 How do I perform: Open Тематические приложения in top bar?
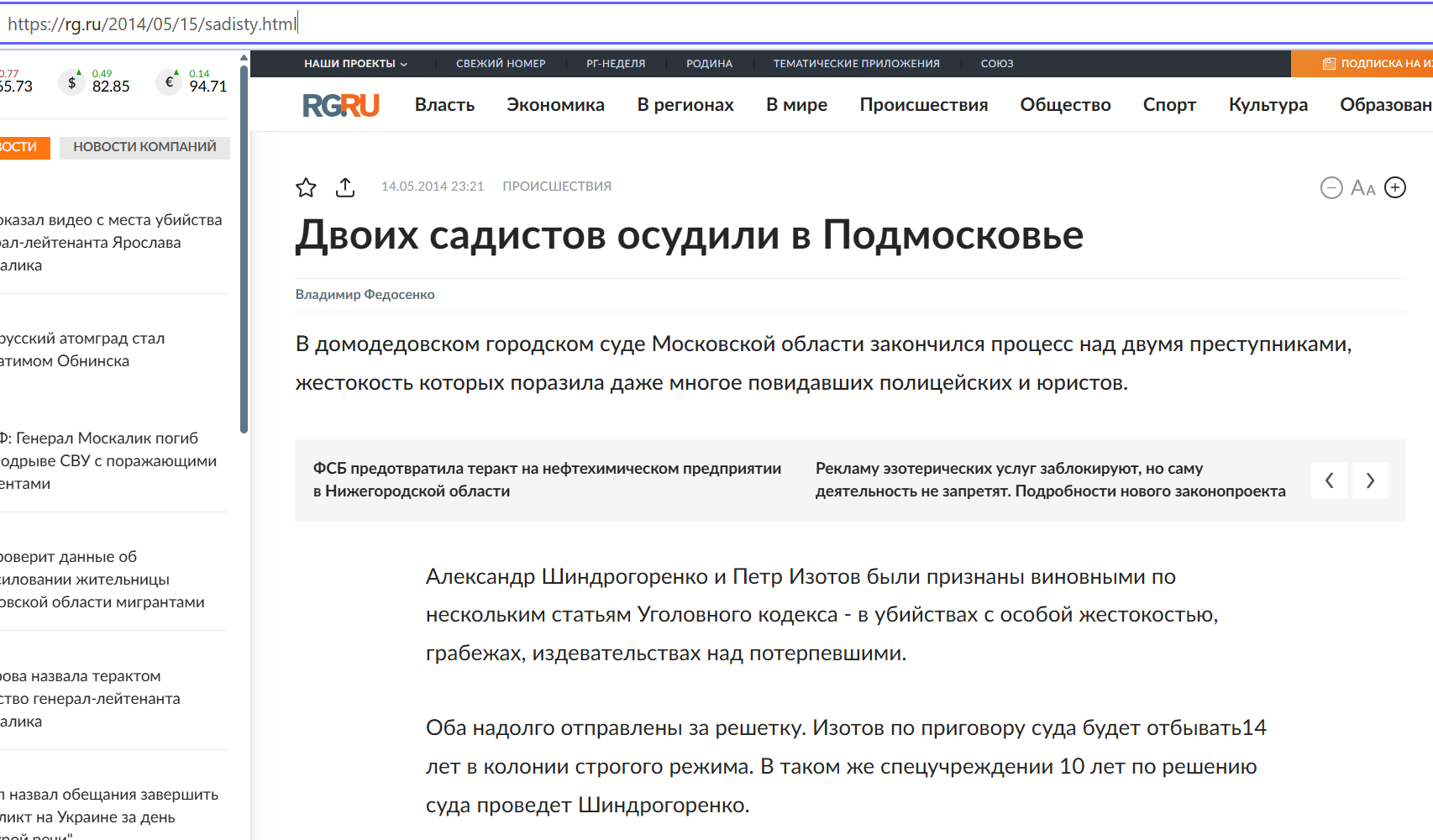coord(856,64)
